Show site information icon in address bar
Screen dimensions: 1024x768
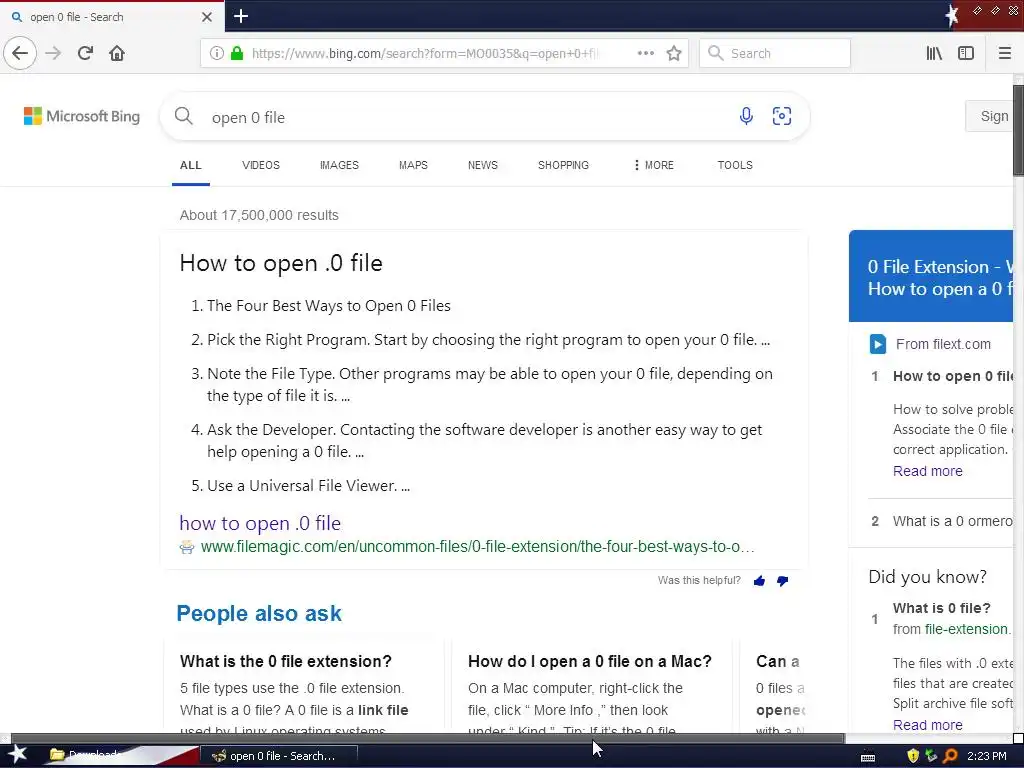point(217,54)
